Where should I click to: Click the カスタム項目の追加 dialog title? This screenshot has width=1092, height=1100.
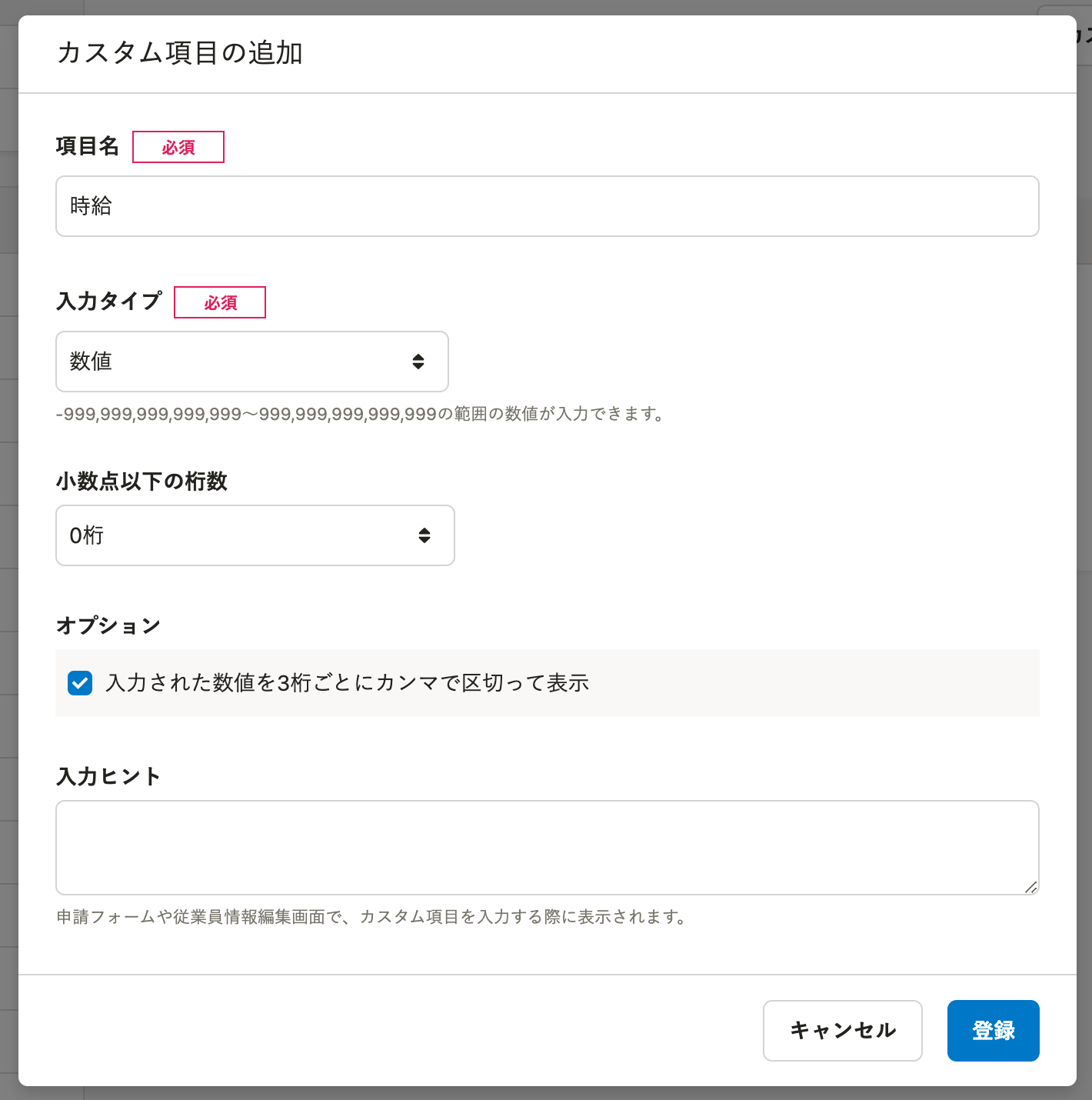click(180, 53)
